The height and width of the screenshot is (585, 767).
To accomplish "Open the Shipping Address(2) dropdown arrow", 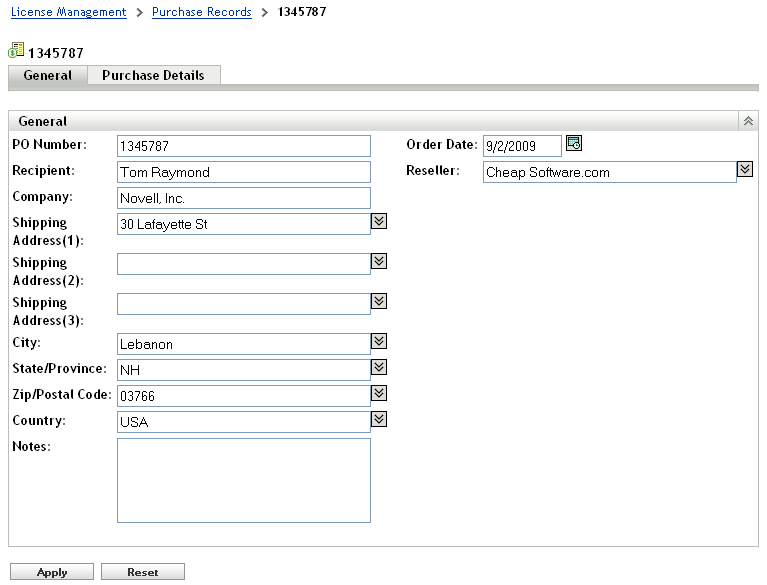I will pyautogui.click(x=379, y=261).
